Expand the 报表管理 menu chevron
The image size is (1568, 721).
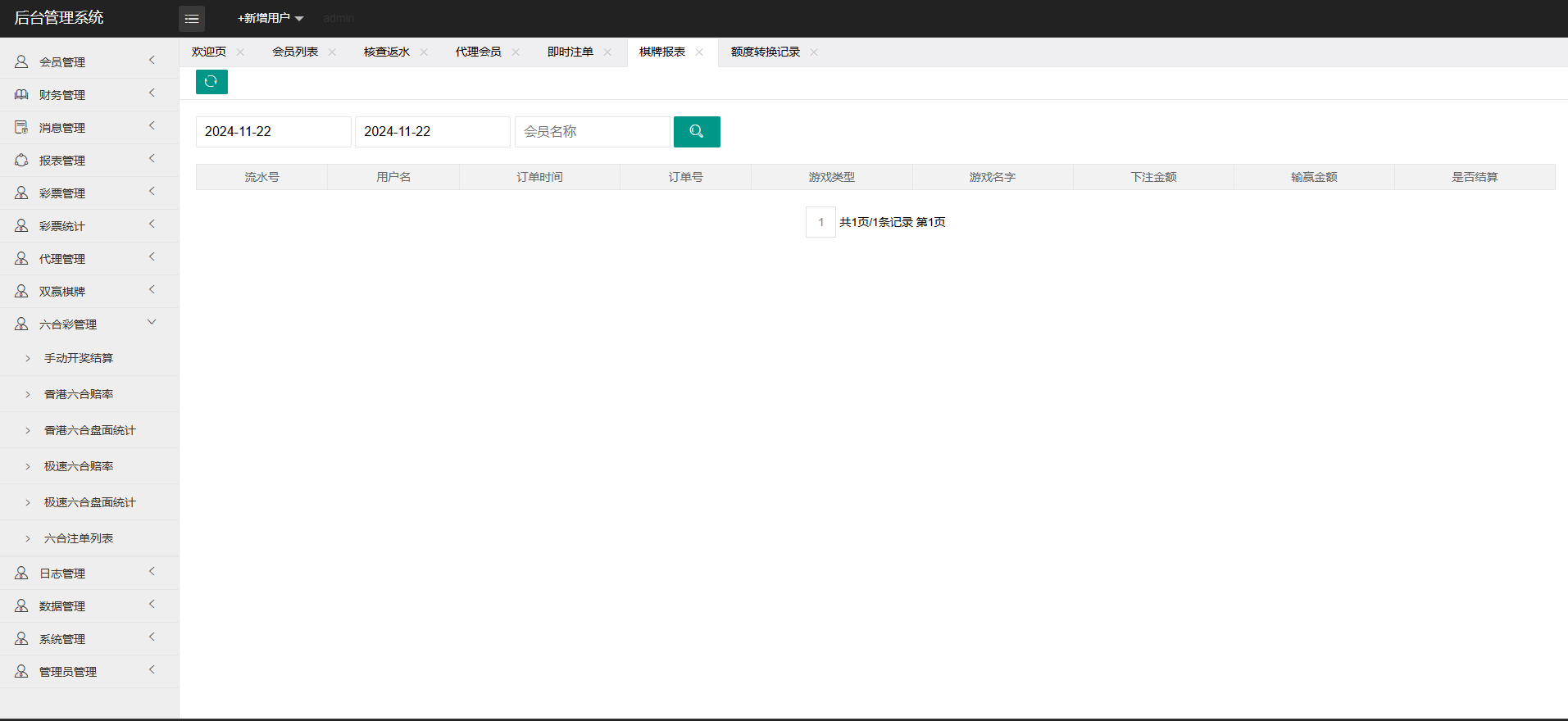152,158
